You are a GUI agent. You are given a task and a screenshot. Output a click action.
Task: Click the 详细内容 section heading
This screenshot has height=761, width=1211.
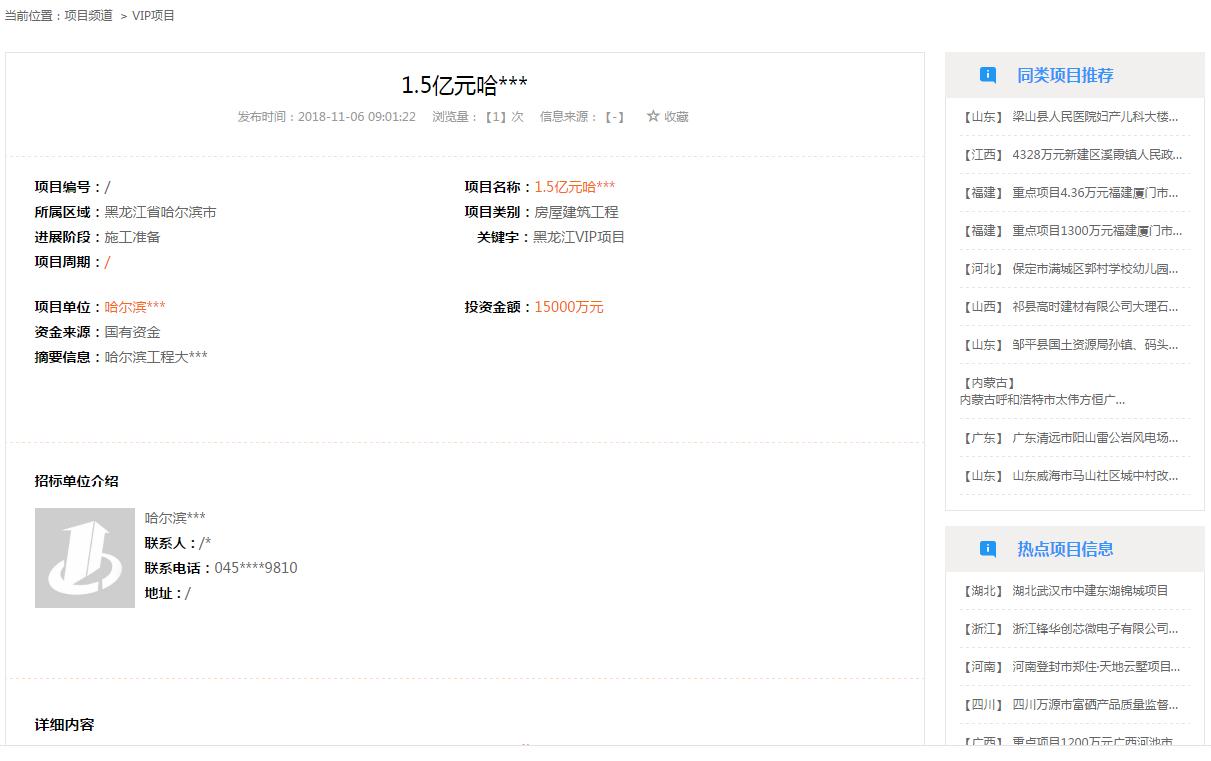65,724
